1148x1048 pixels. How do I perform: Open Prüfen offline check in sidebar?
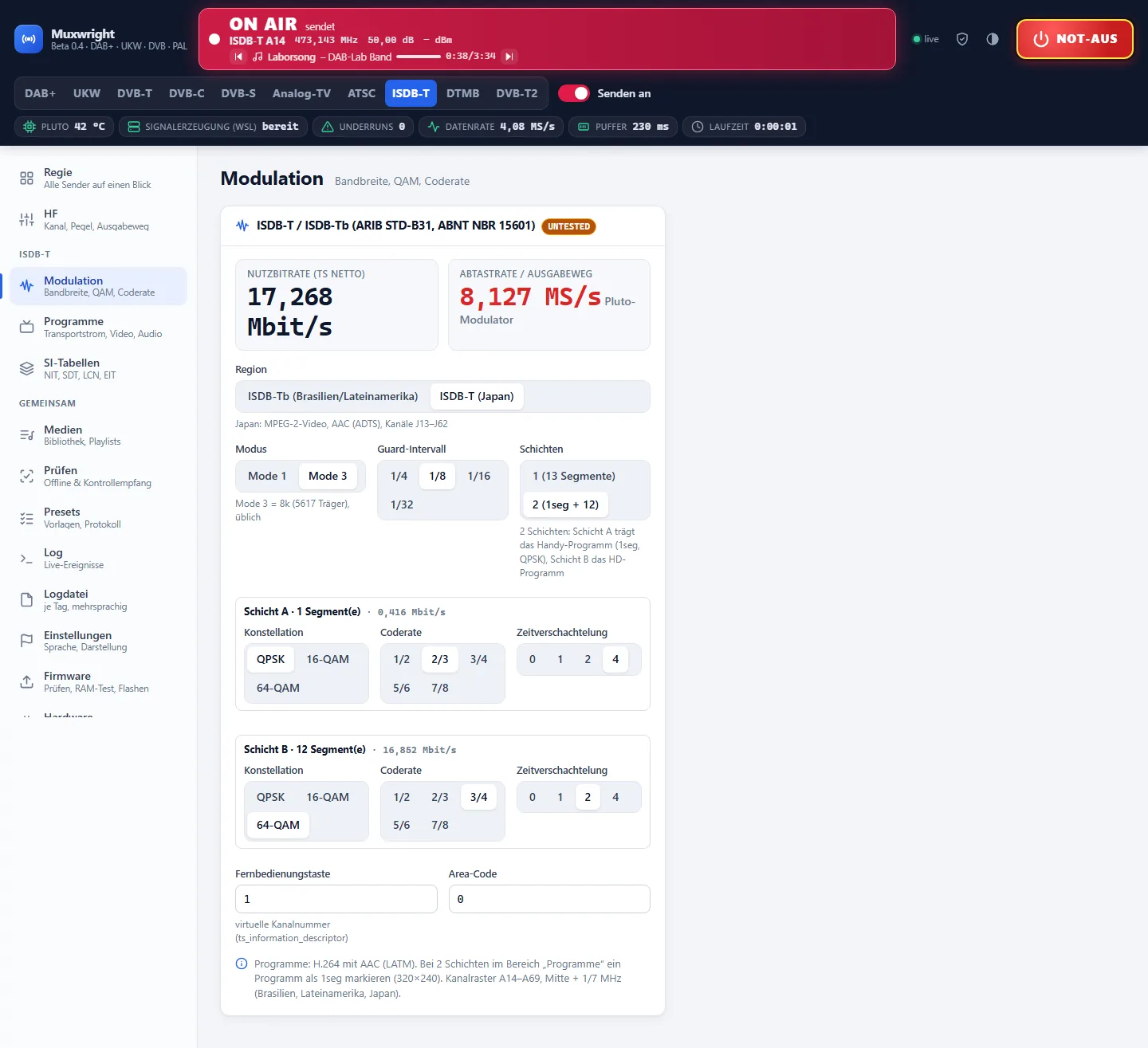click(98, 477)
